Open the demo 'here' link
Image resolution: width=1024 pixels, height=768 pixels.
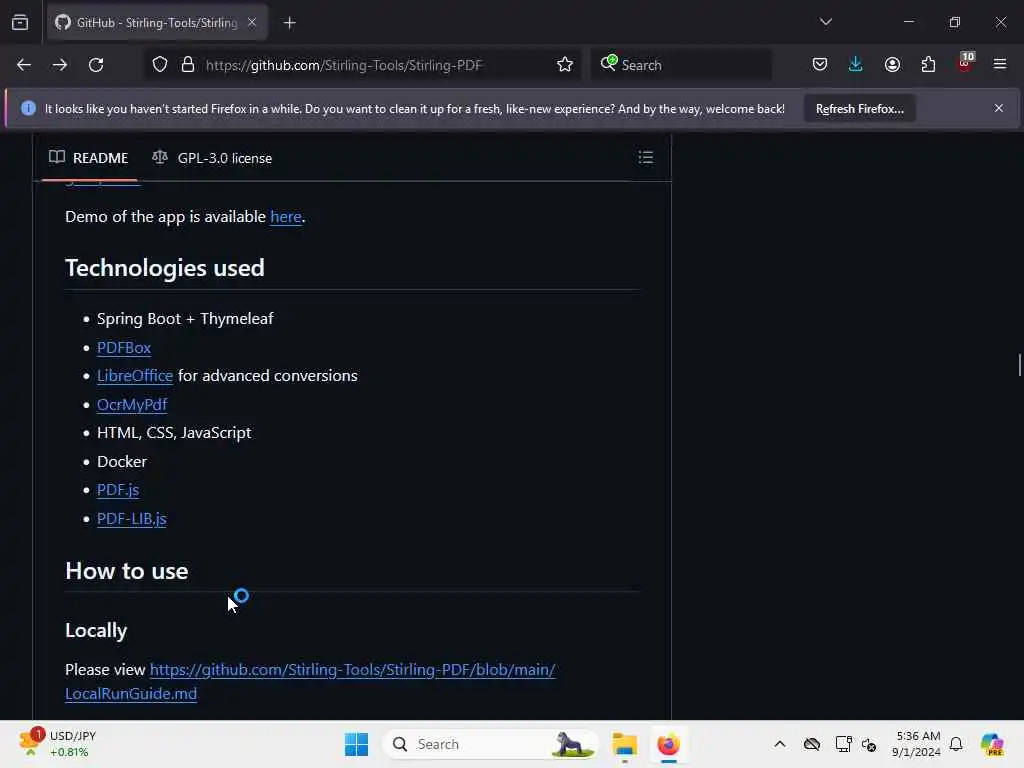tap(285, 217)
